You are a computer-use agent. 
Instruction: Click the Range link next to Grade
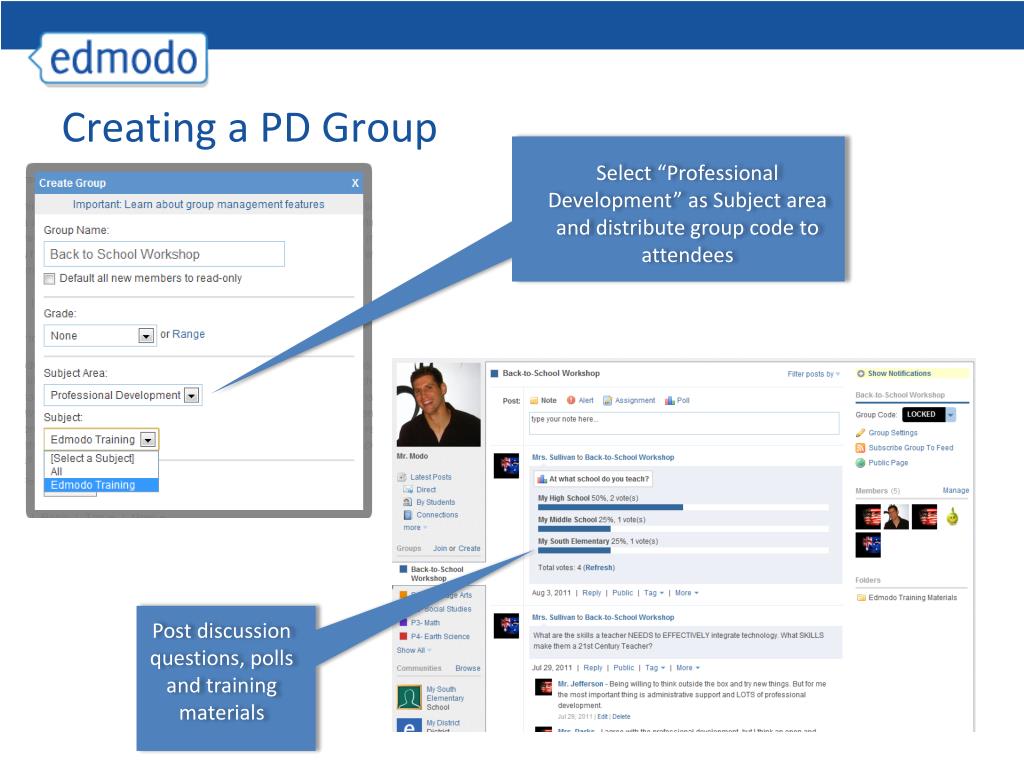tap(189, 334)
